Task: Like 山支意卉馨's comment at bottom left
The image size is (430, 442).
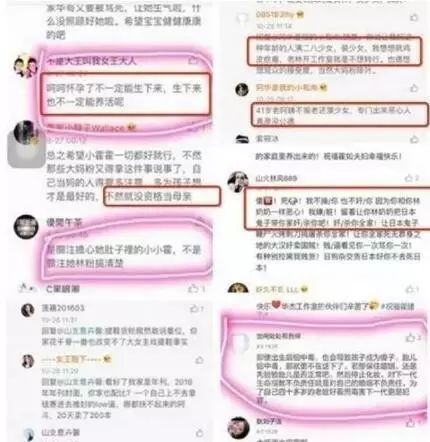Action: (x=199, y=433)
